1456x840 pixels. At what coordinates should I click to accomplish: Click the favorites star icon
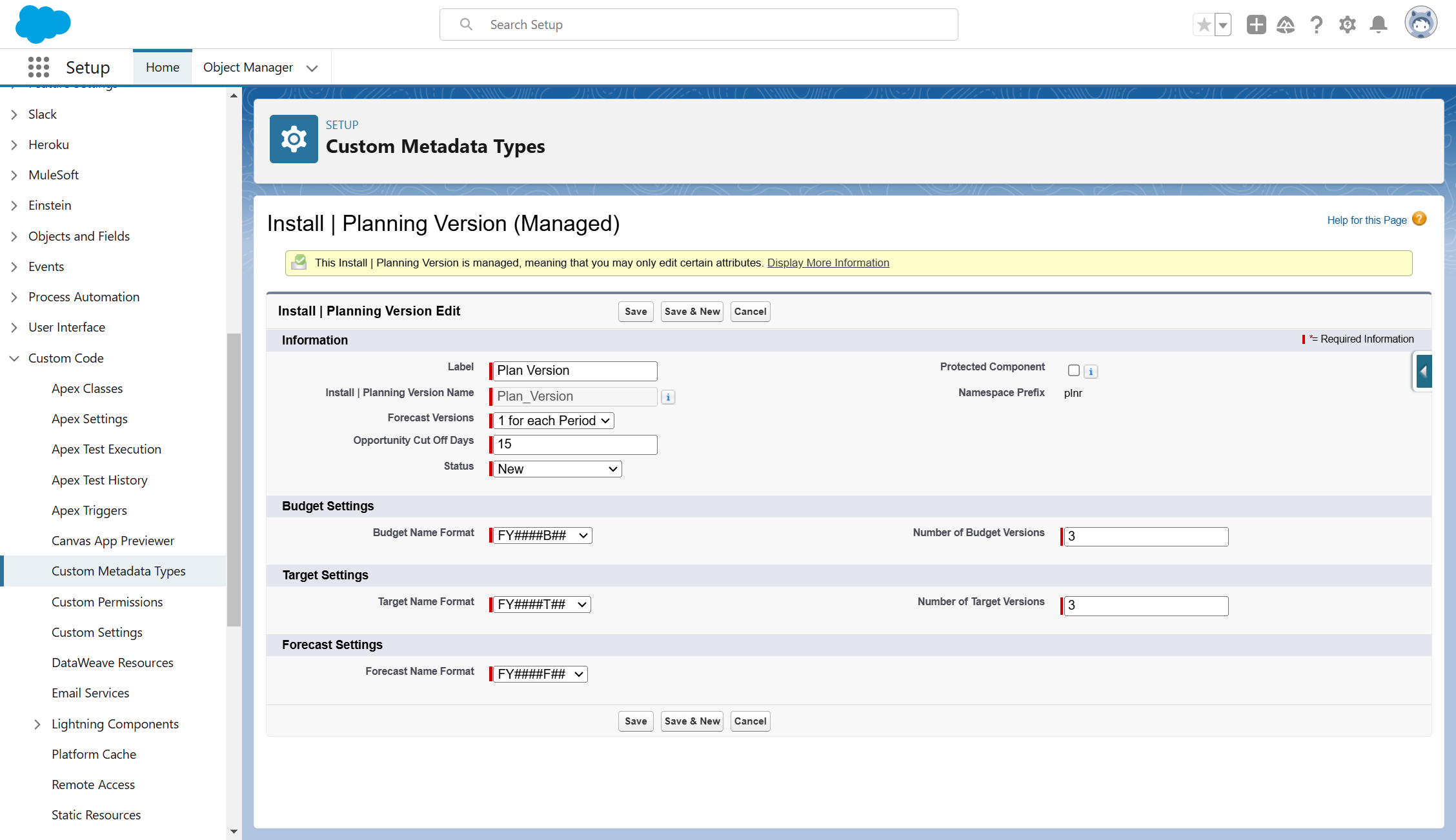(1204, 25)
